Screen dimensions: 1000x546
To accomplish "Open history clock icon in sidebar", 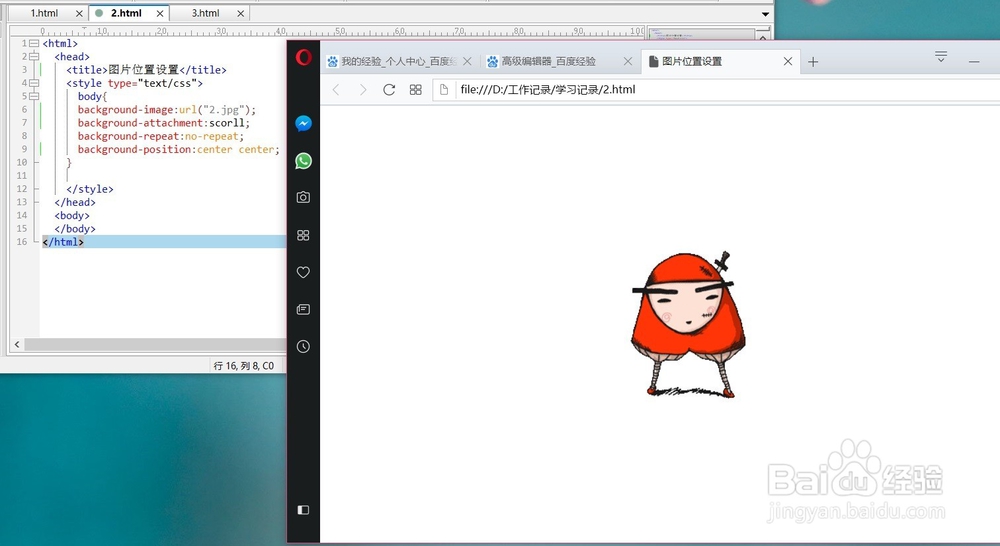I will coord(304,346).
